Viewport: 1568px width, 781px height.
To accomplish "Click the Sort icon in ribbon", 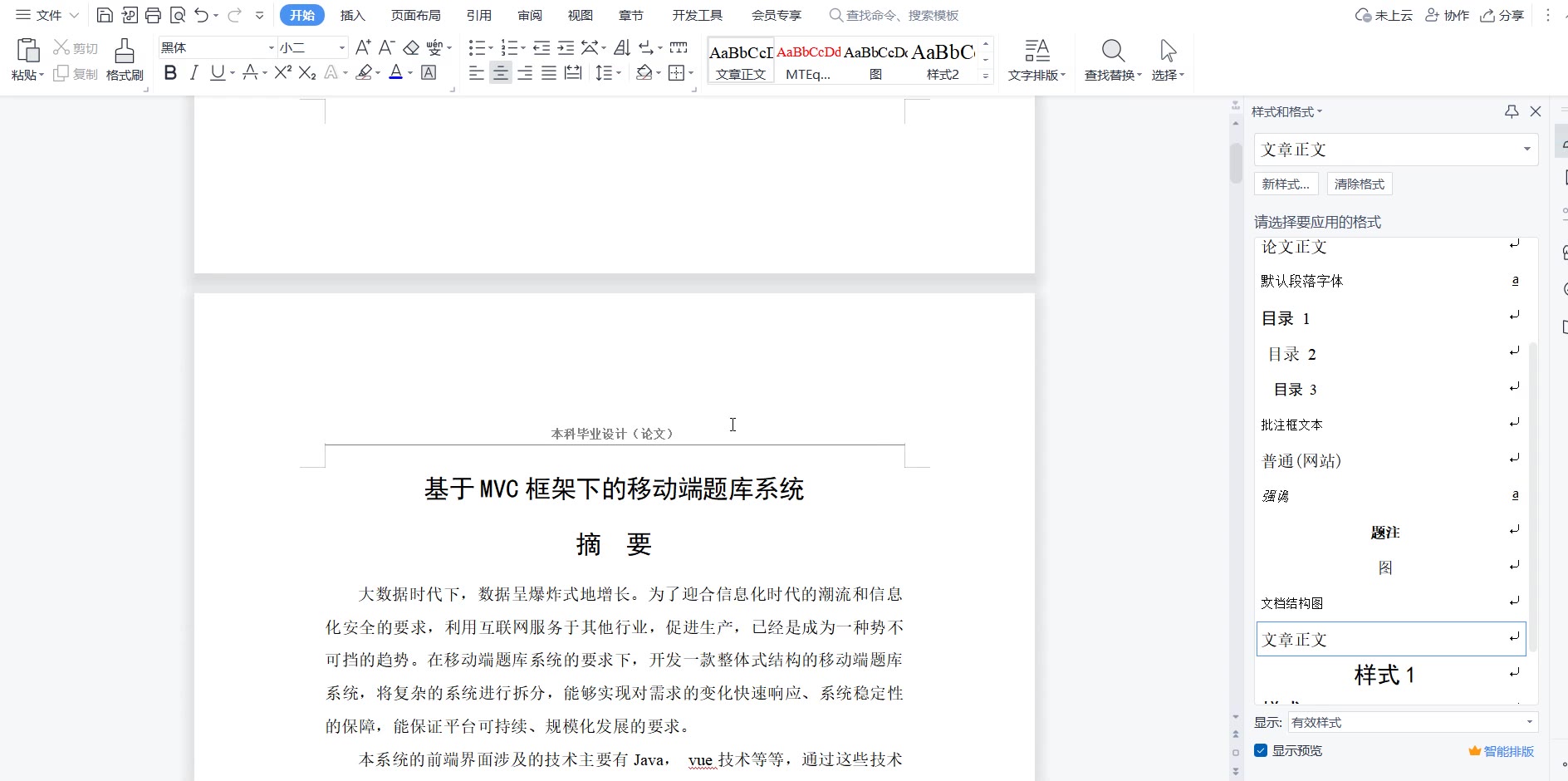I will point(622,47).
